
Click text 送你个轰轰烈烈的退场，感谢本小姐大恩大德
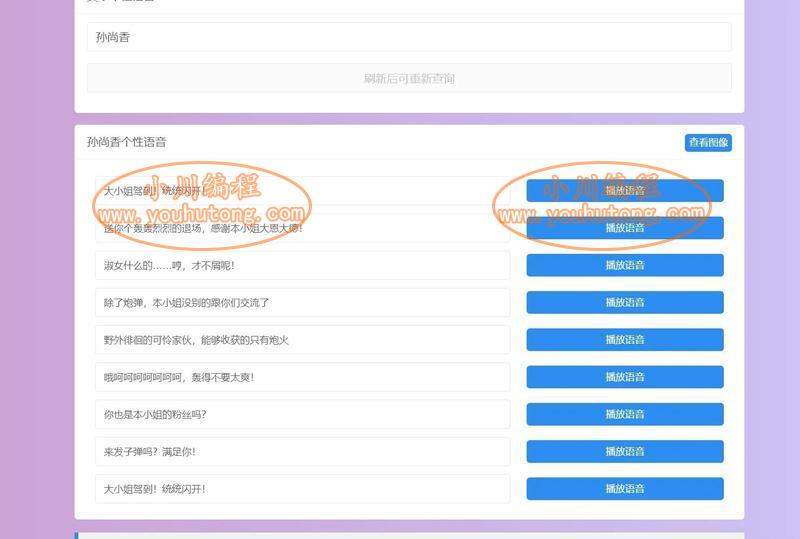coord(203,228)
